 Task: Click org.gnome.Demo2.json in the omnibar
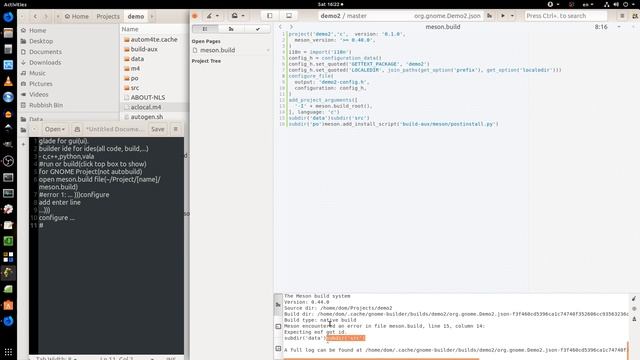[447, 16]
